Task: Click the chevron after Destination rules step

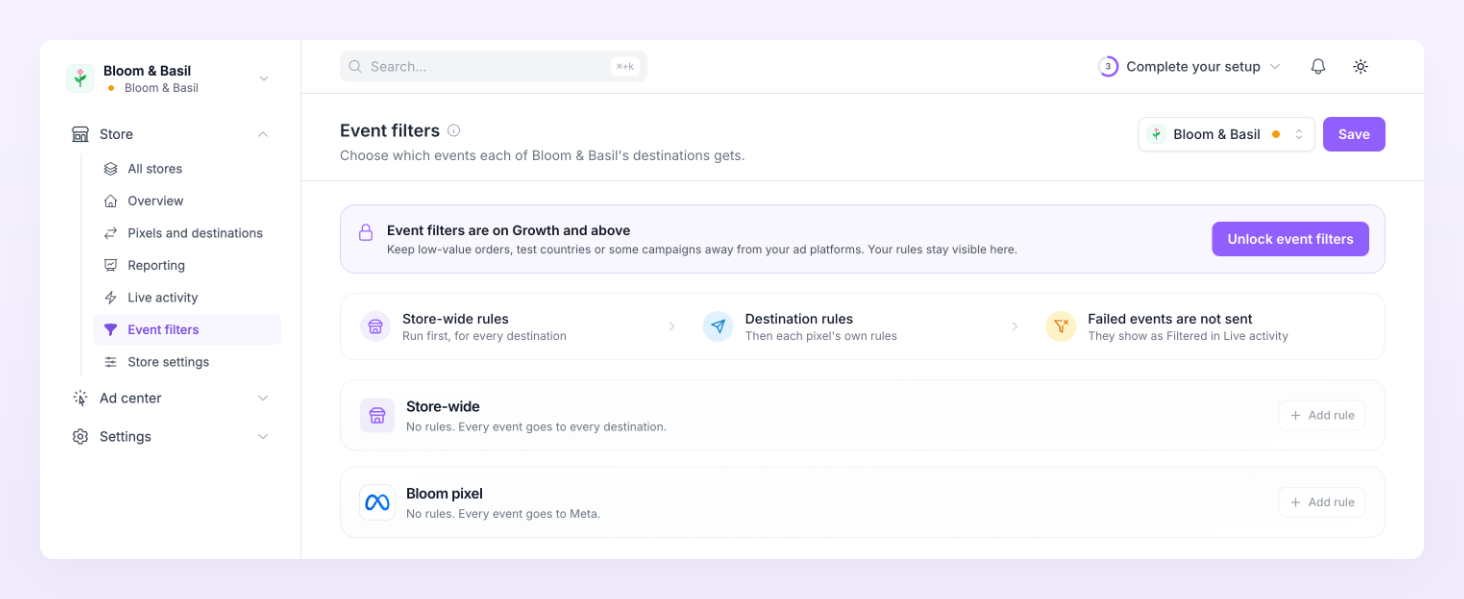Action: click(1015, 327)
